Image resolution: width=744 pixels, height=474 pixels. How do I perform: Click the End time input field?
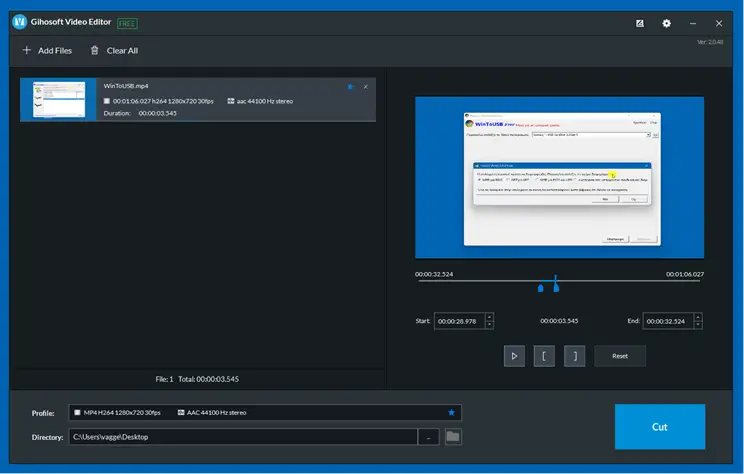[x=668, y=321]
